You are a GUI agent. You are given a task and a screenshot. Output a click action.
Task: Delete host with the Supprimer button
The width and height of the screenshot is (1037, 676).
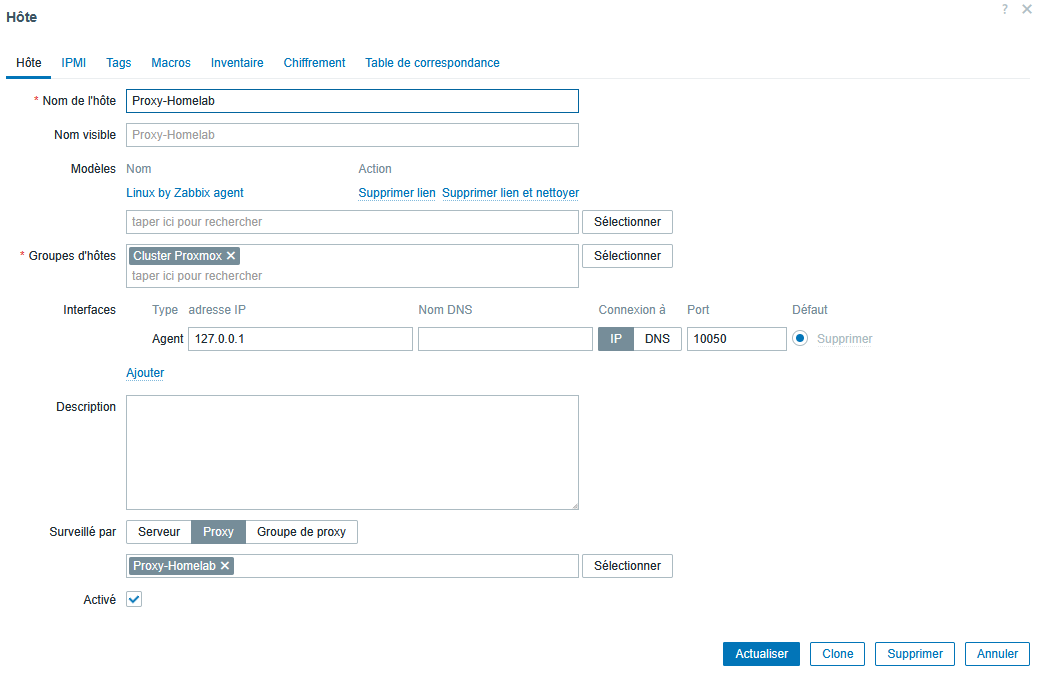coord(914,653)
